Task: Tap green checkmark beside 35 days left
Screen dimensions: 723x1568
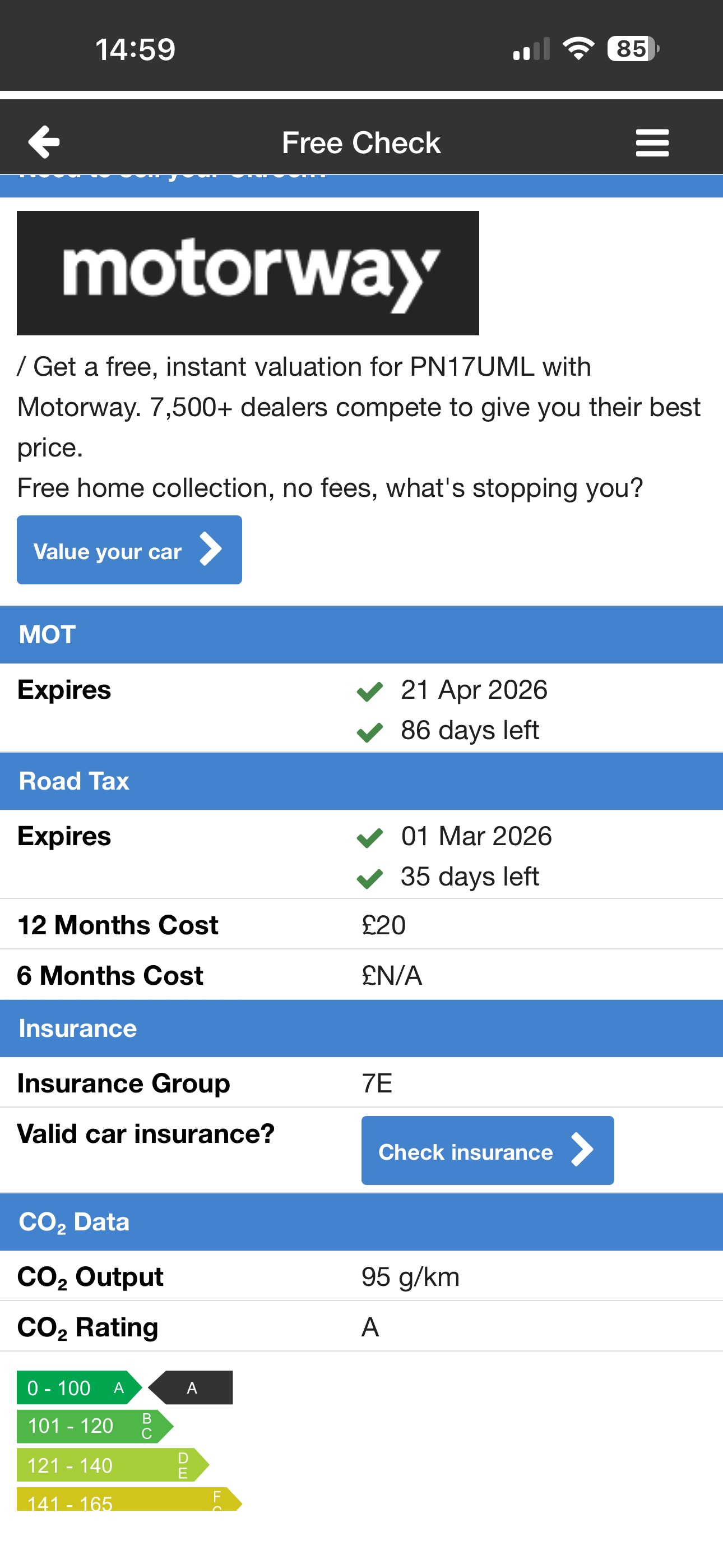Action: [x=369, y=878]
